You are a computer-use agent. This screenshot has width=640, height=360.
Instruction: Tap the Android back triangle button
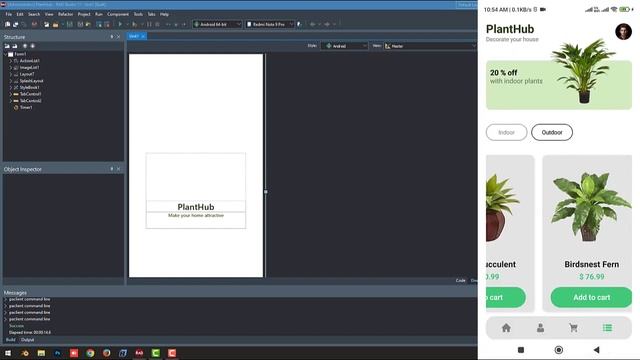[x=596, y=350]
